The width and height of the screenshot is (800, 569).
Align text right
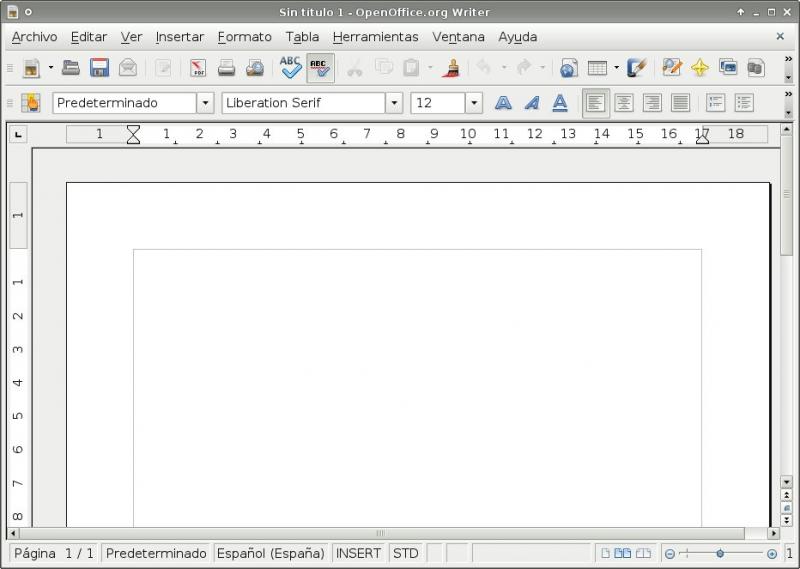coord(653,103)
